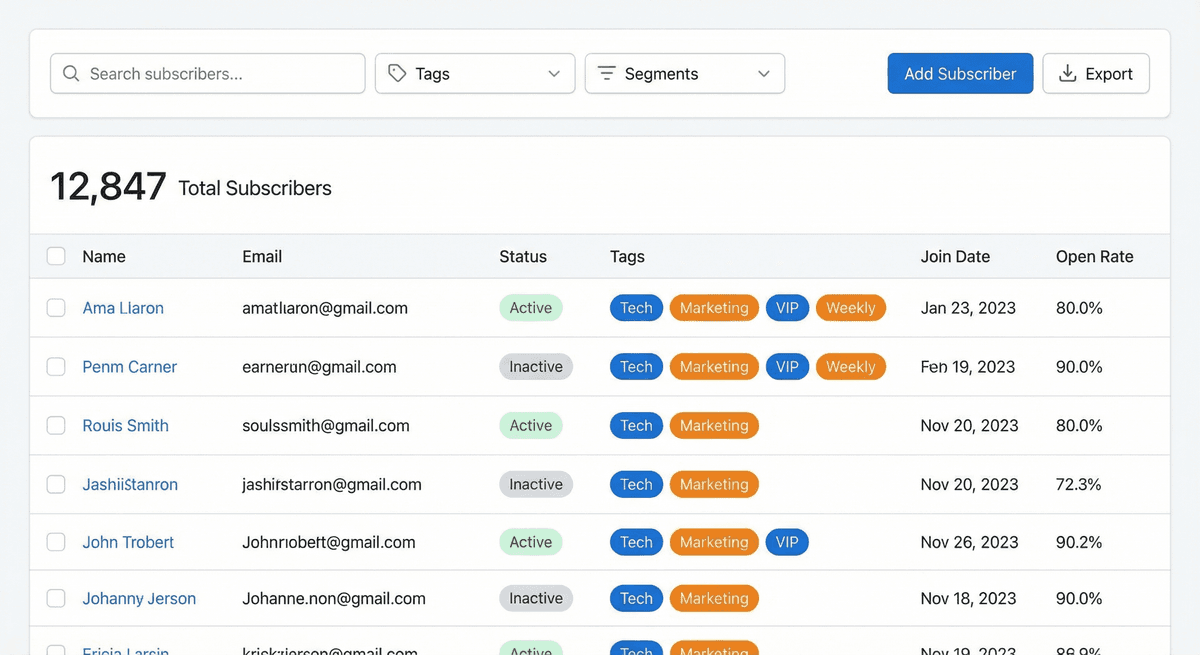
Task: Open Ama Llaron's subscriber profile
Action: click(122, 307)
